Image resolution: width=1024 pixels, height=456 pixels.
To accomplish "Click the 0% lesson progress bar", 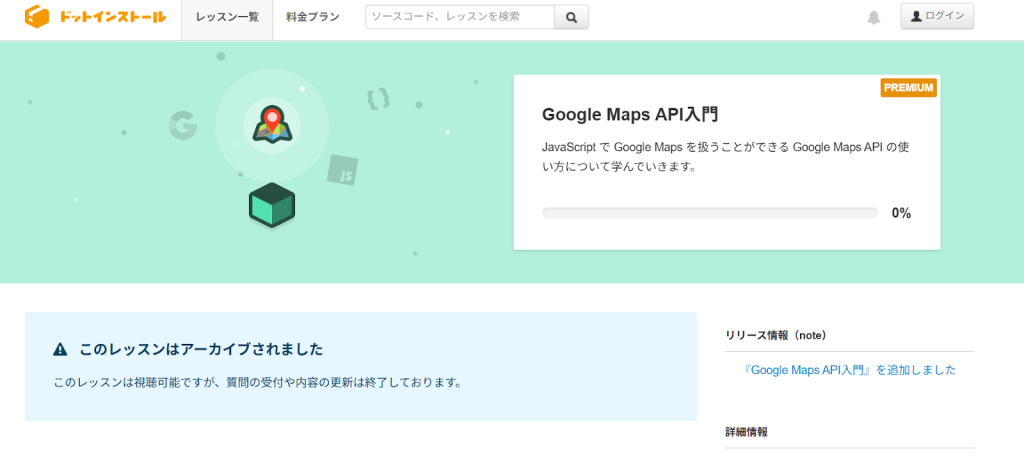I will point(709,213).
